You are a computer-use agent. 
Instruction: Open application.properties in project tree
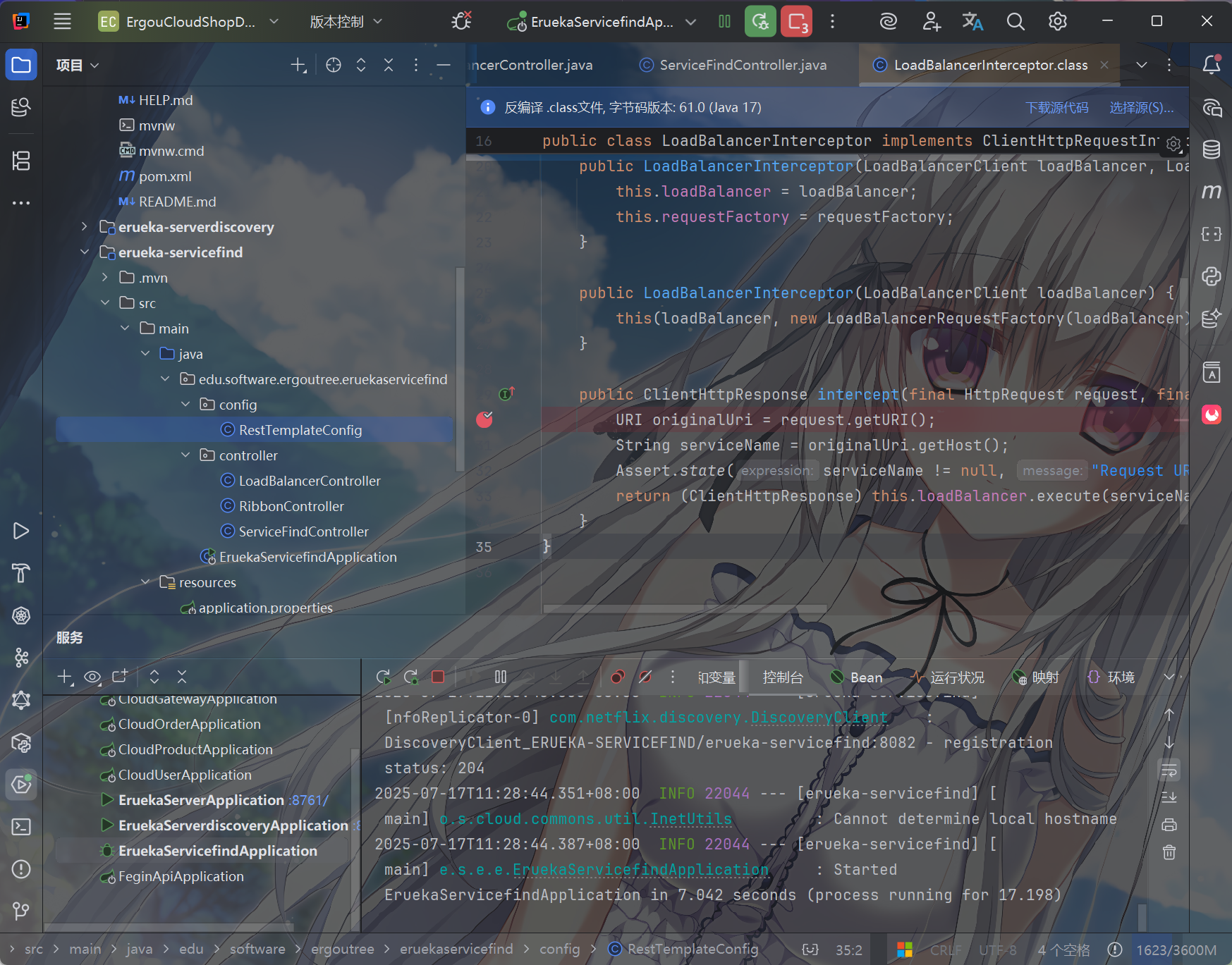(257, 608)
